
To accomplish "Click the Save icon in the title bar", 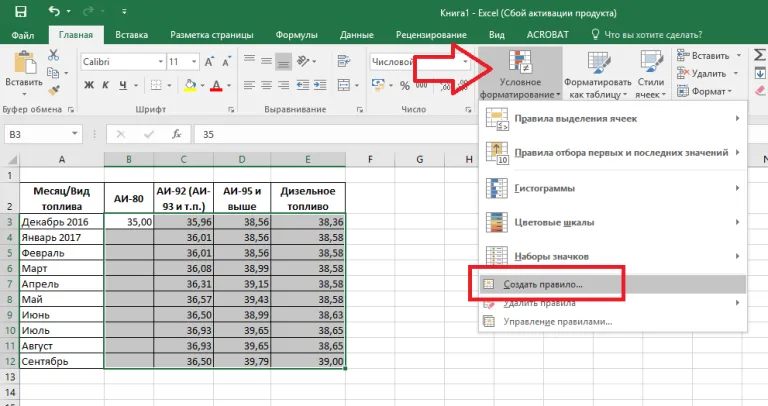I will pos(21,11).
